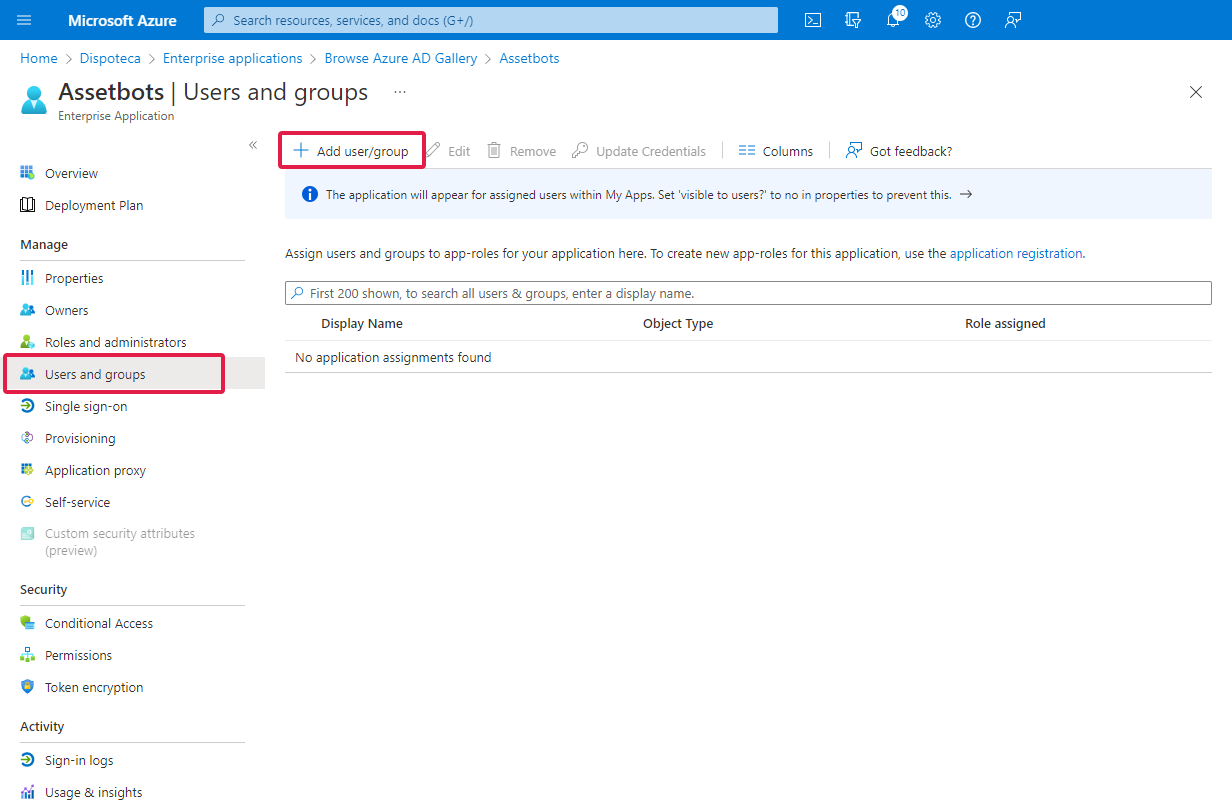Click the arrow in the info banner
The image size is (1232, 800).
click(x=966, y=194)
